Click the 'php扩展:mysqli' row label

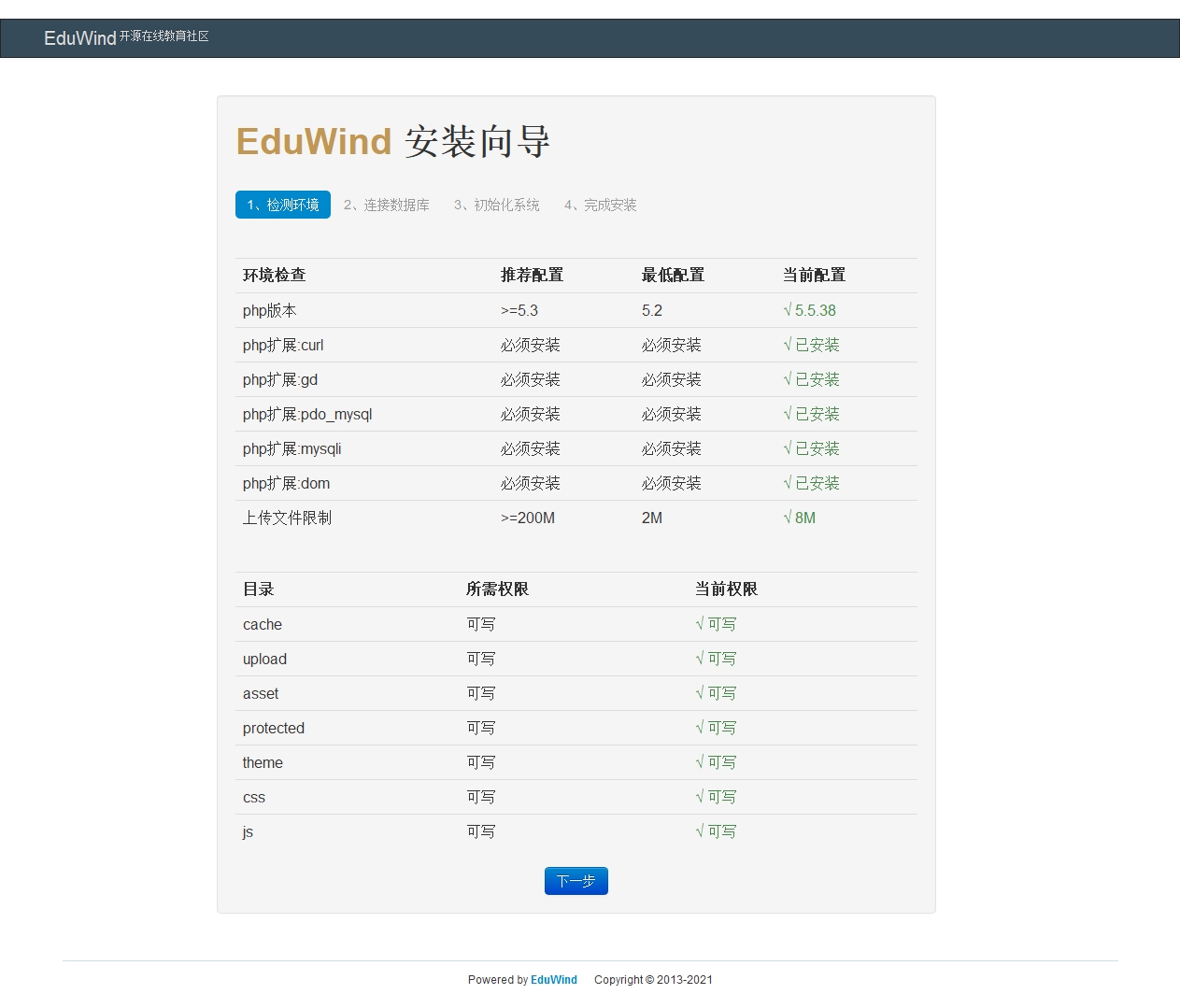(x=292, y=448)
